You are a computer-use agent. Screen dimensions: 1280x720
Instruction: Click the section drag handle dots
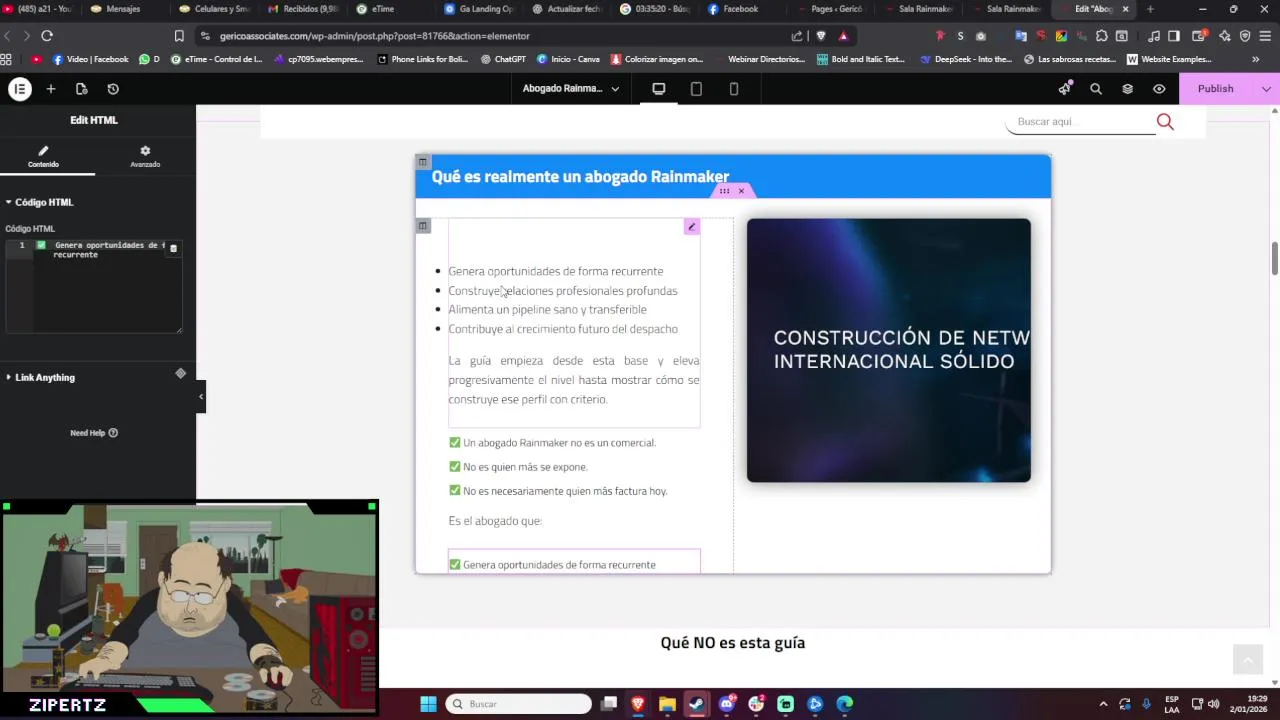click(x=724, y=191)
